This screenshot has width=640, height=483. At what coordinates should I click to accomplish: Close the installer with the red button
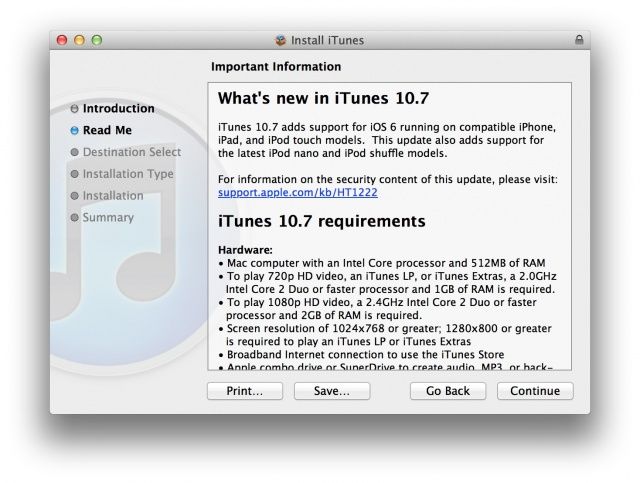[62, 40]
